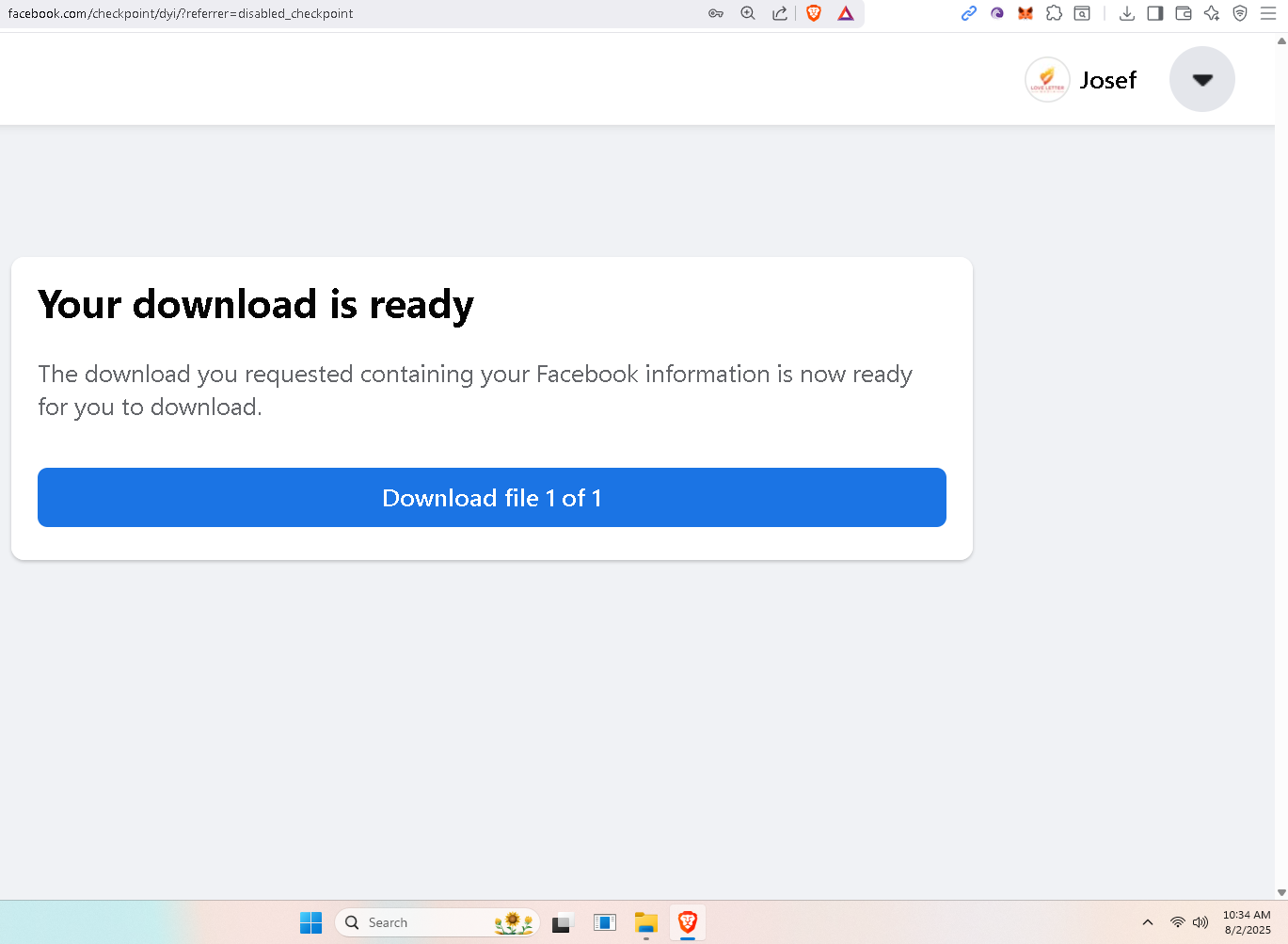This screenshot has height=944, width=1288.
Task: Click the zoom magnifier icon in address bar
Action: pyautogui.click(x=748, y=13)
